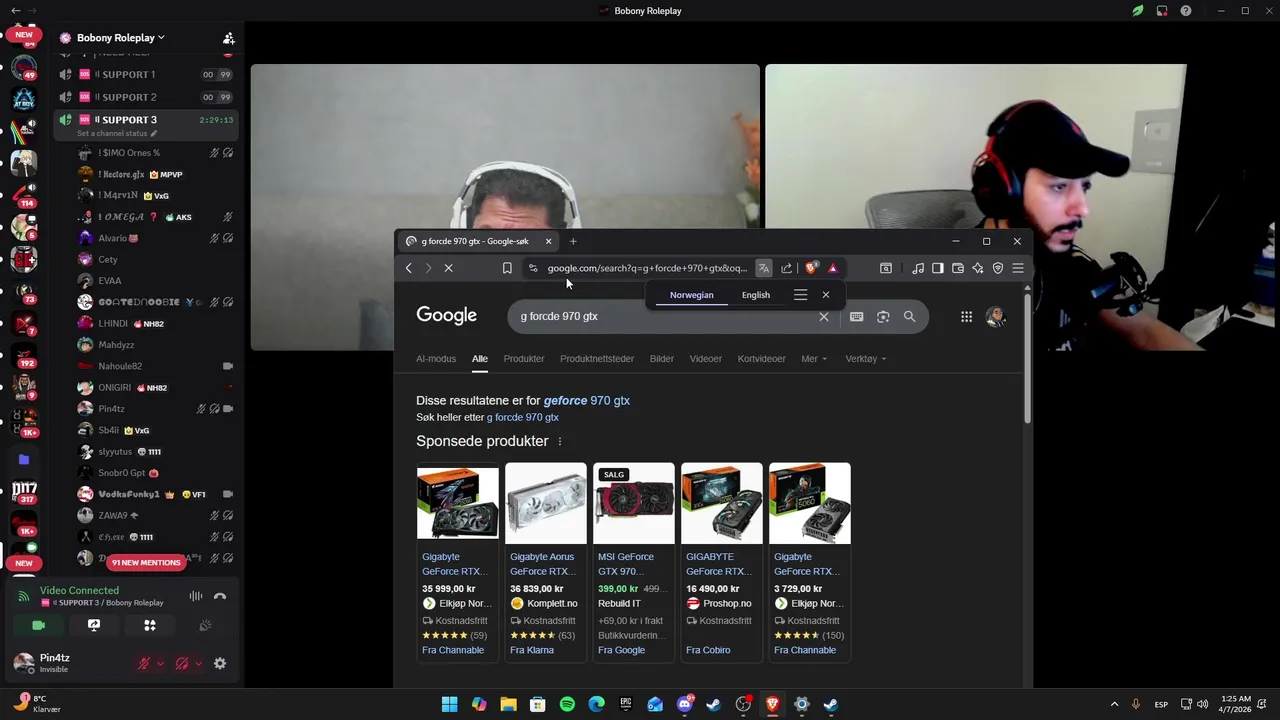Open translate popup options menu

[x=800, y=295]
